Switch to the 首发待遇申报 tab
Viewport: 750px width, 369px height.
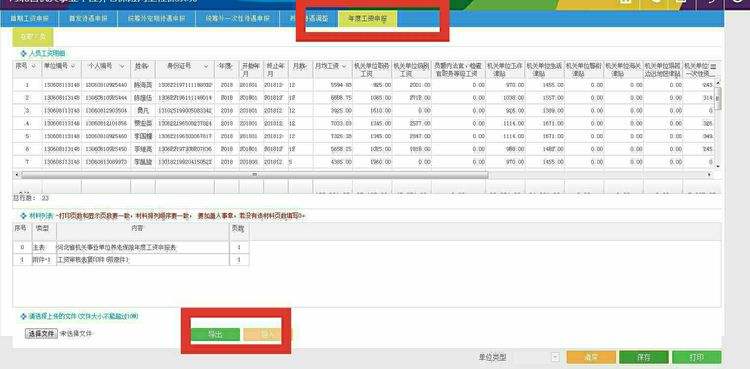coord(88,19)
